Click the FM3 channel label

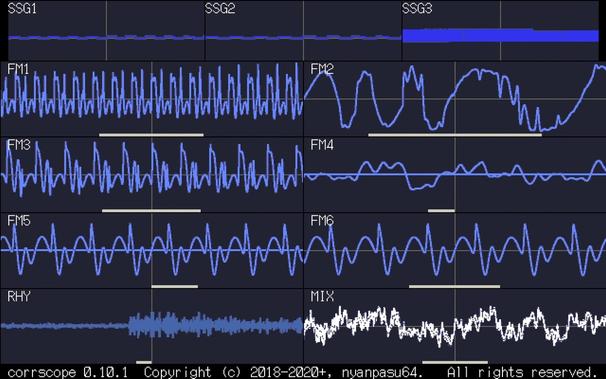tap(19, 145)
